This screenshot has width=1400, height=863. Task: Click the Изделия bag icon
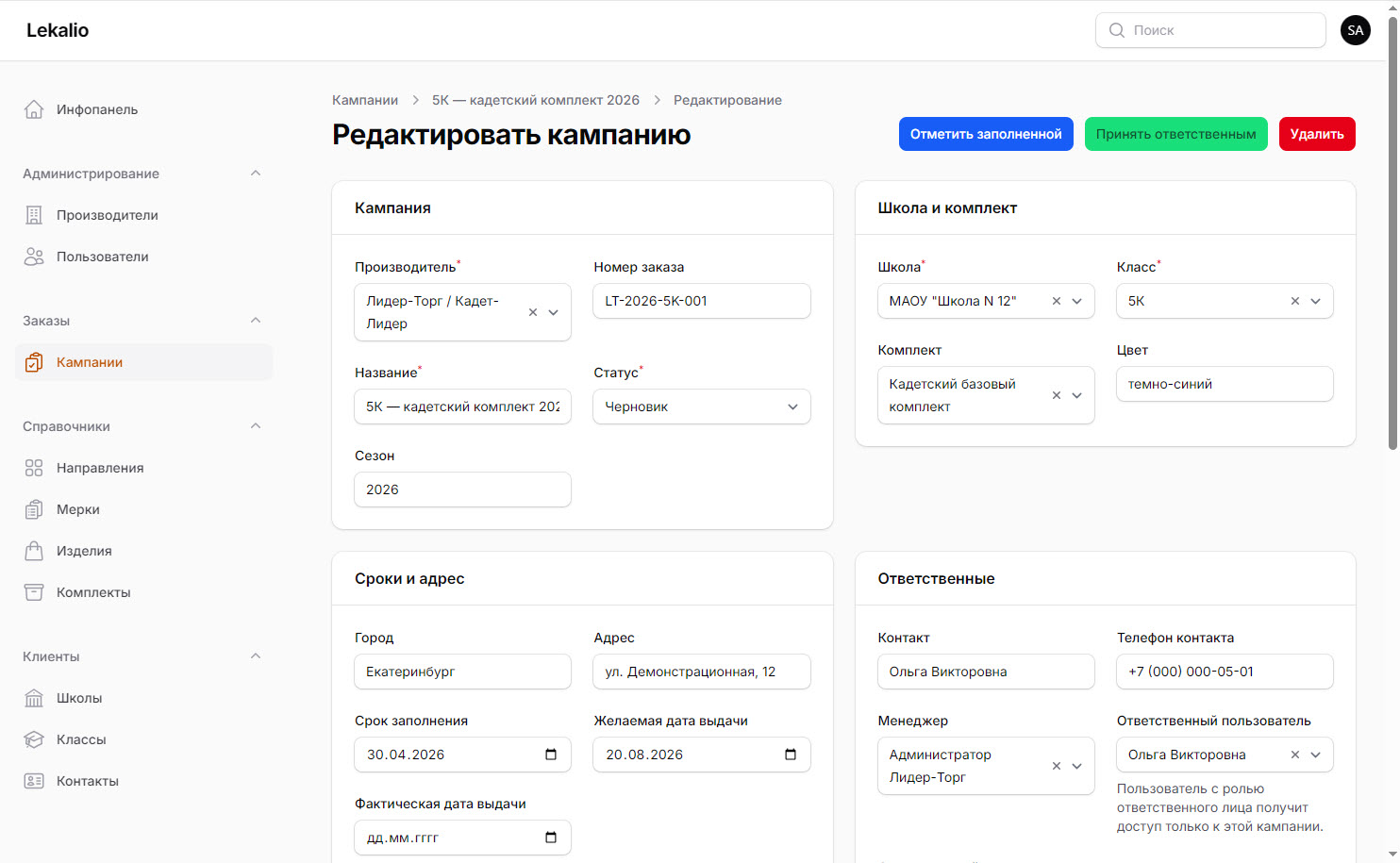coord(34,551)
